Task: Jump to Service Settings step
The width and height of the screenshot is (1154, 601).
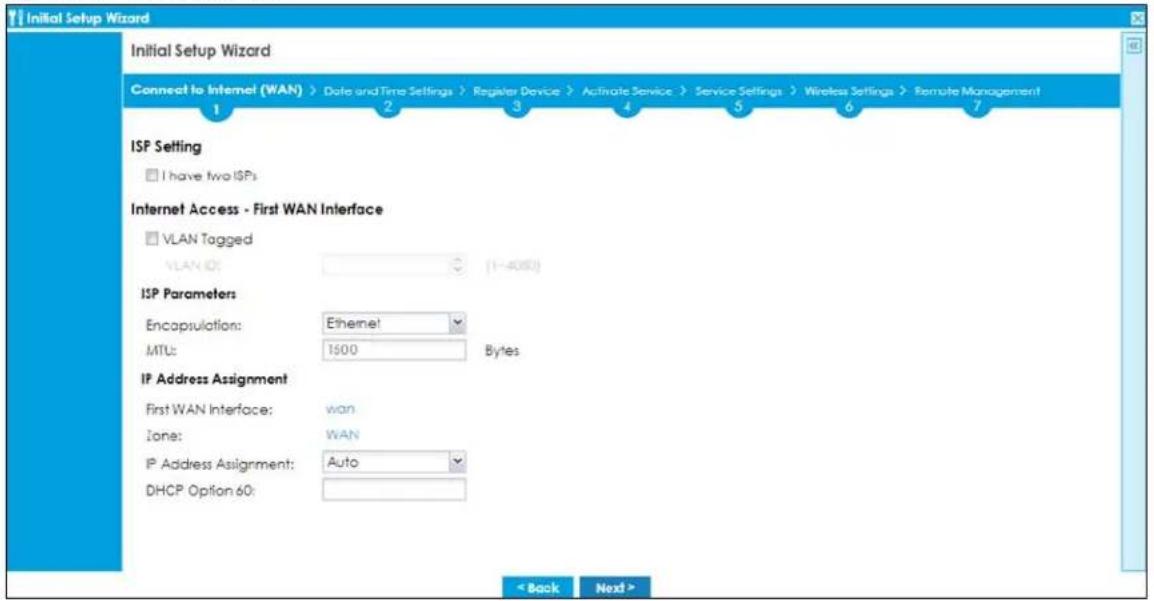Action: click(738, 91)
